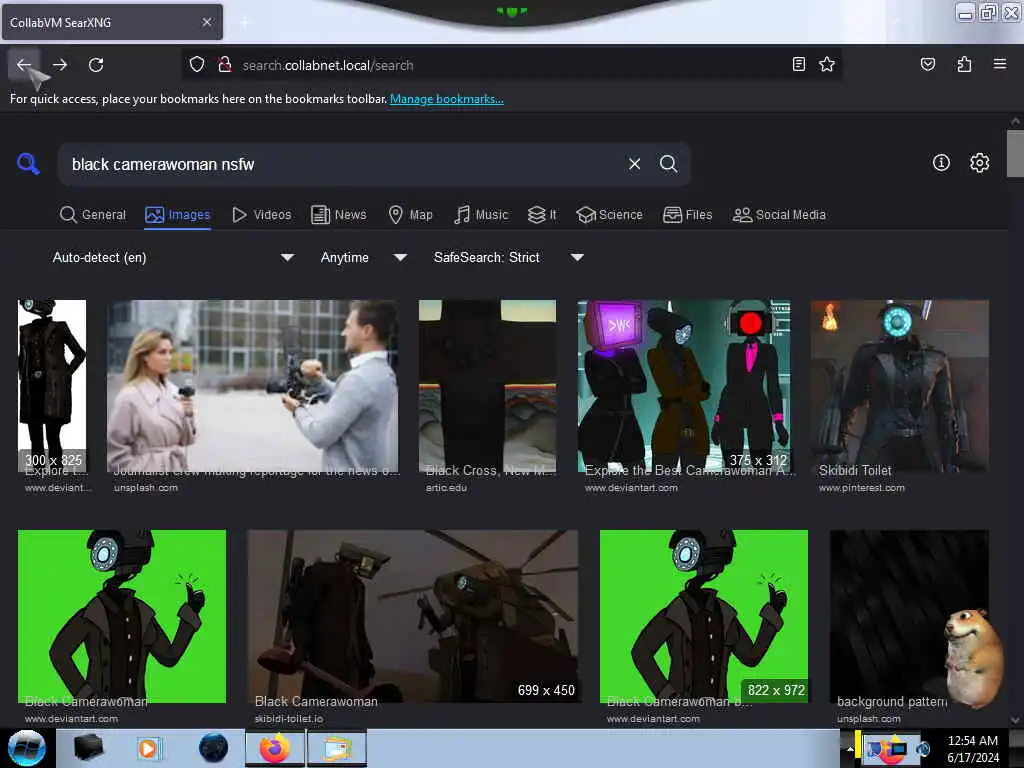Open the background pattern unsplash thumbnail
Image resolution: width=1024 pixels, height=768 pixels.
(x=908, y=616)
